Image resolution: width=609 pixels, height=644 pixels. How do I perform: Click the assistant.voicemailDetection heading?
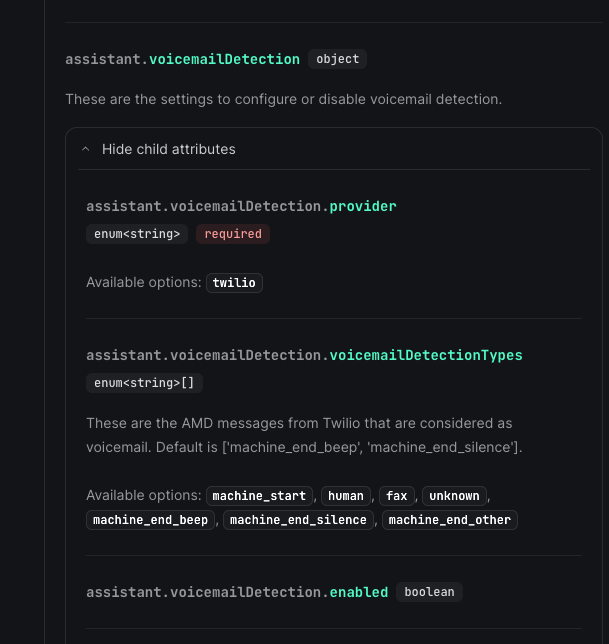[x=182, y=59]
